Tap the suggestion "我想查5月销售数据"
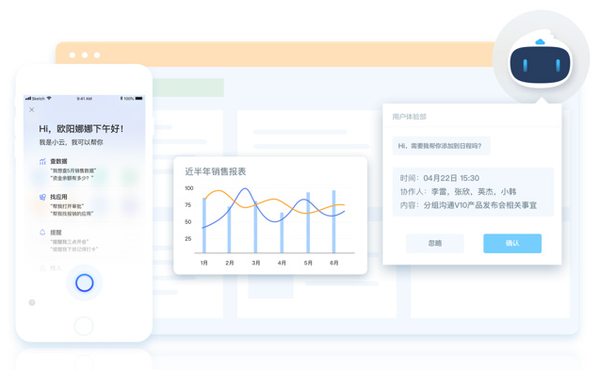 click(73, 171)
